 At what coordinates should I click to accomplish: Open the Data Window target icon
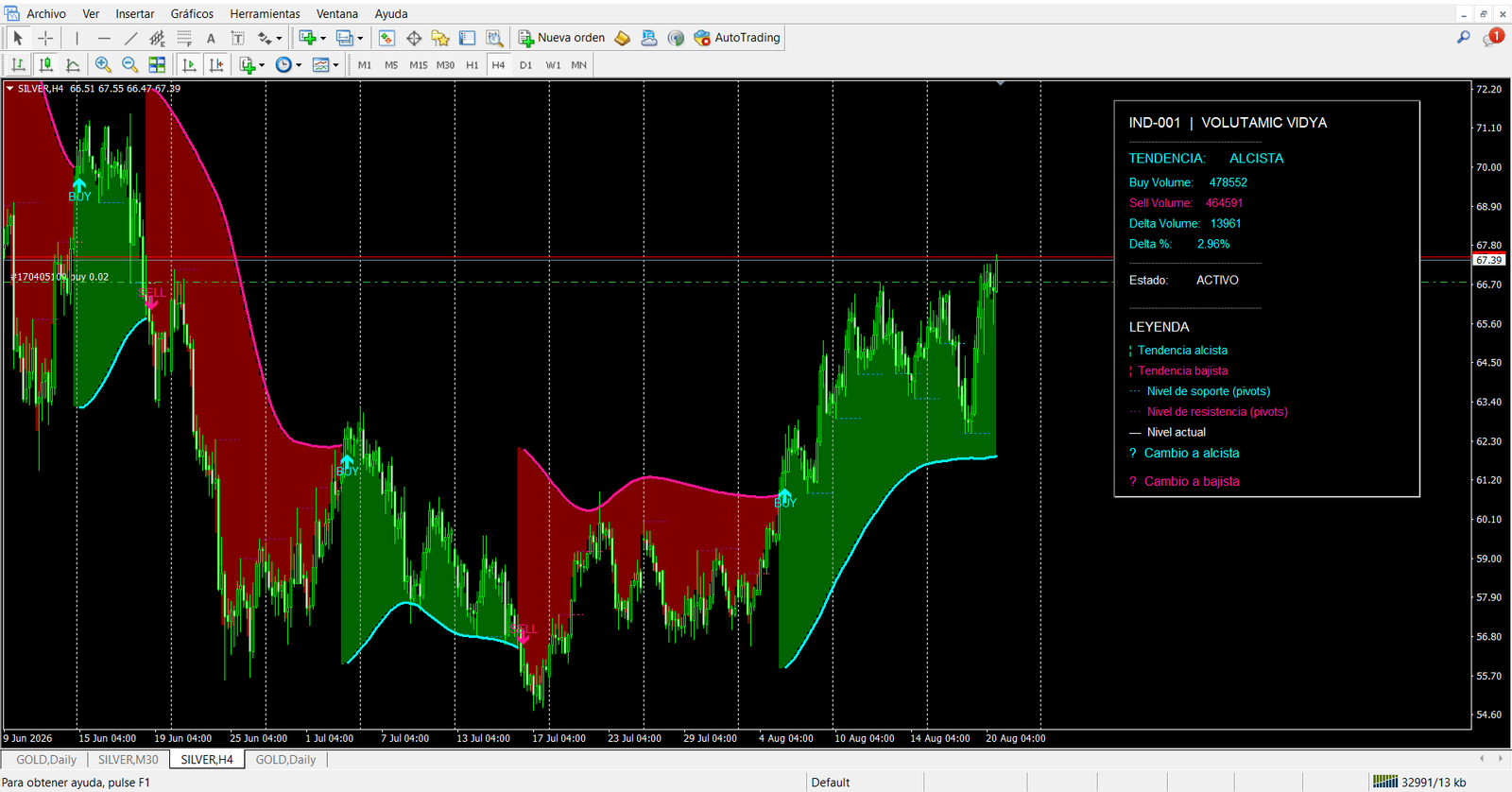pos(414,38)
